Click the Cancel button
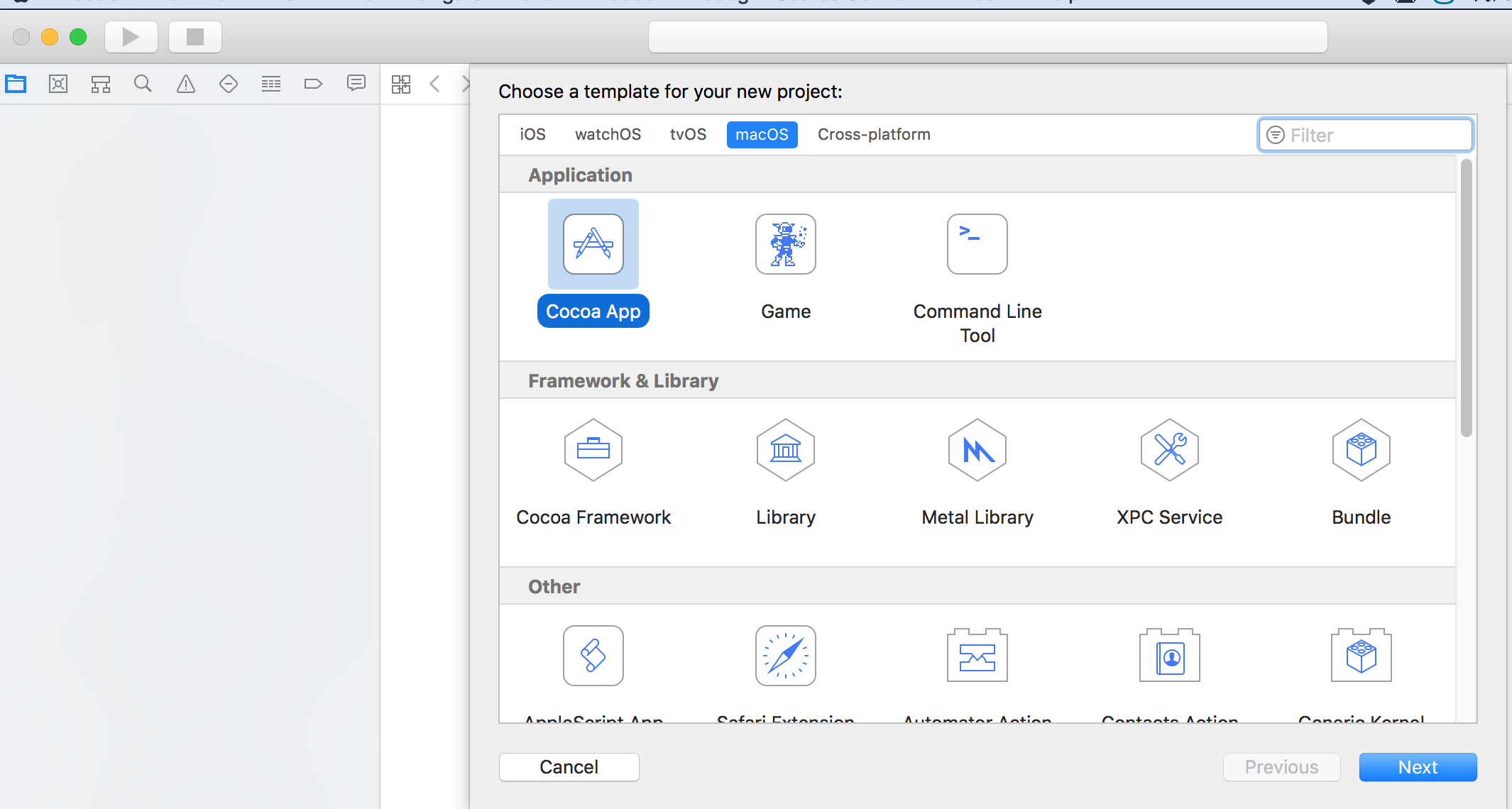 569,767
